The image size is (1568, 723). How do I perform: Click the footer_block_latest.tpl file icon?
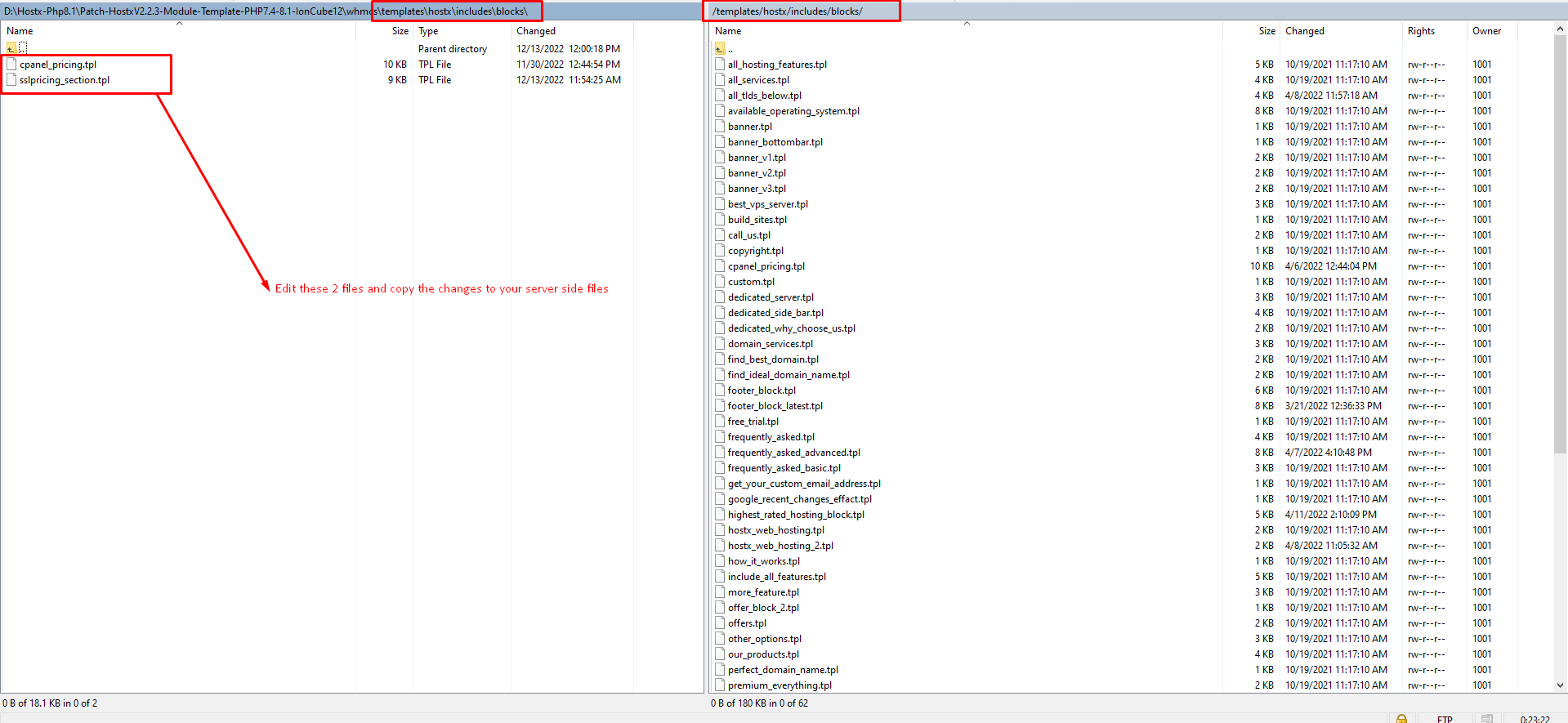[720, 406]
